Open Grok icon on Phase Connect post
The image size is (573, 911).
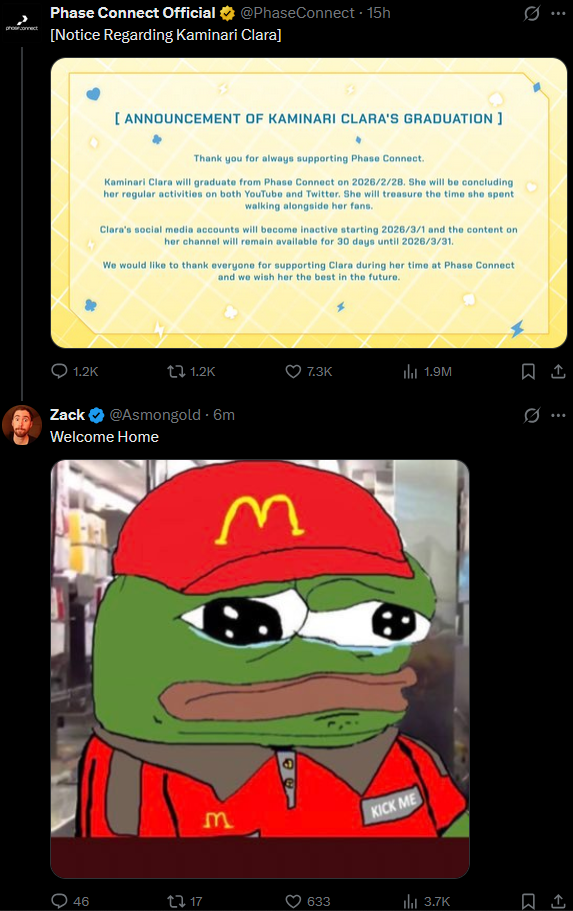point(531,13)
